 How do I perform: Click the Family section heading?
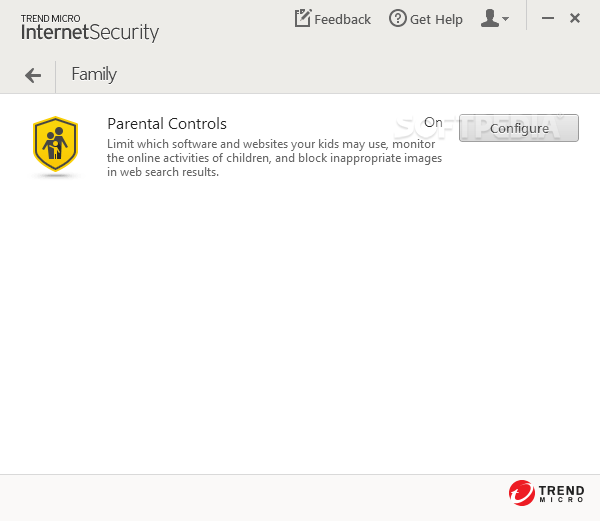tap(94, 74)
